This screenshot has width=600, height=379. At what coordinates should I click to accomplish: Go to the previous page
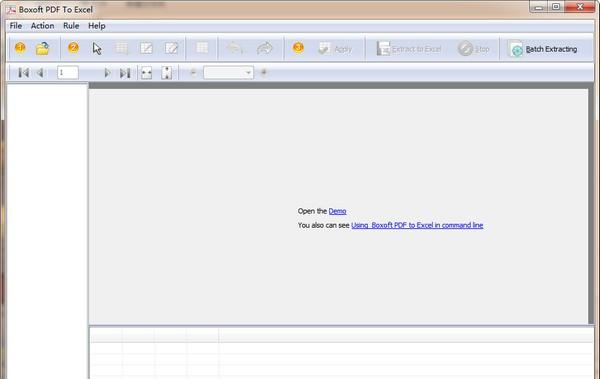coord(40,73)
